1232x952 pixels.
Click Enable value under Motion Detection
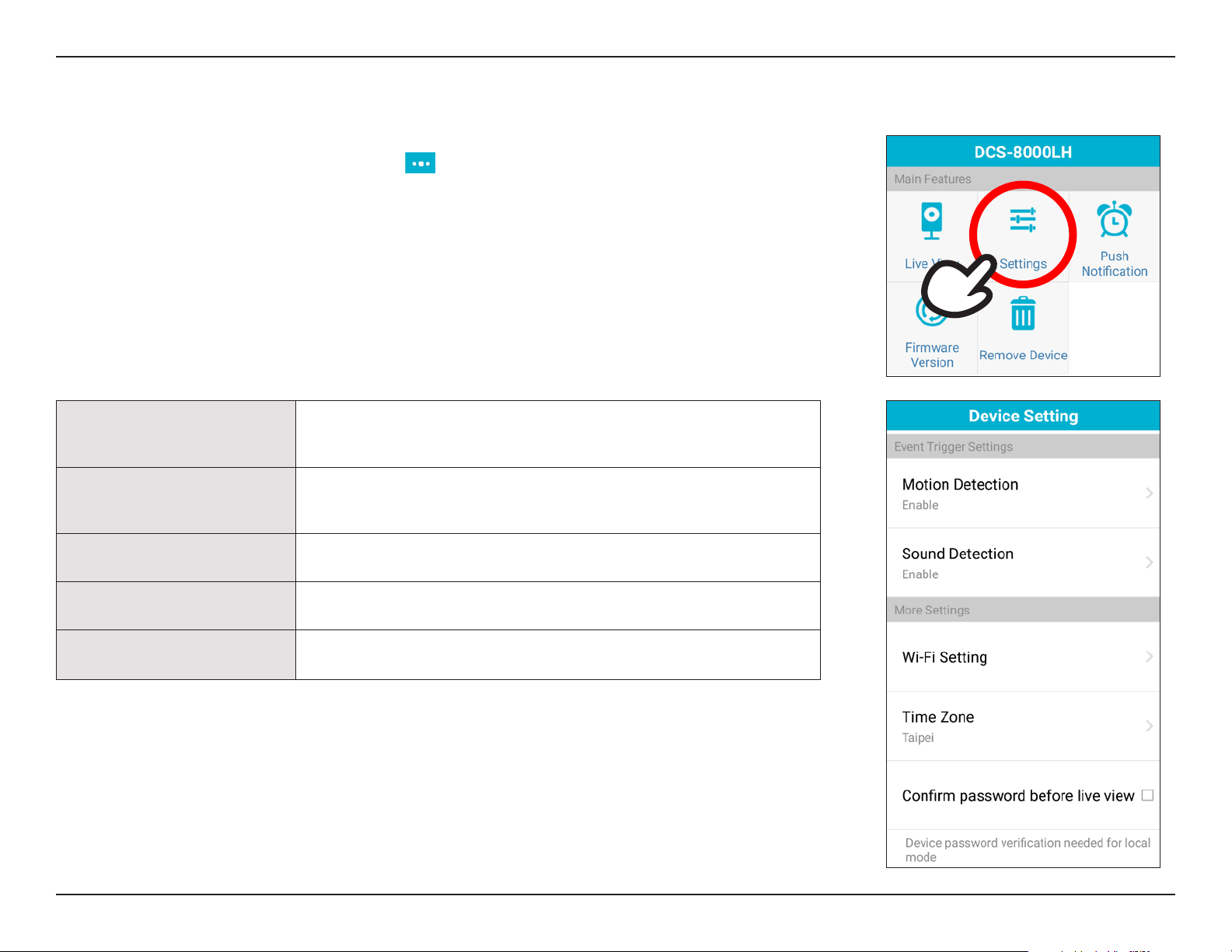tap(920, 505)
